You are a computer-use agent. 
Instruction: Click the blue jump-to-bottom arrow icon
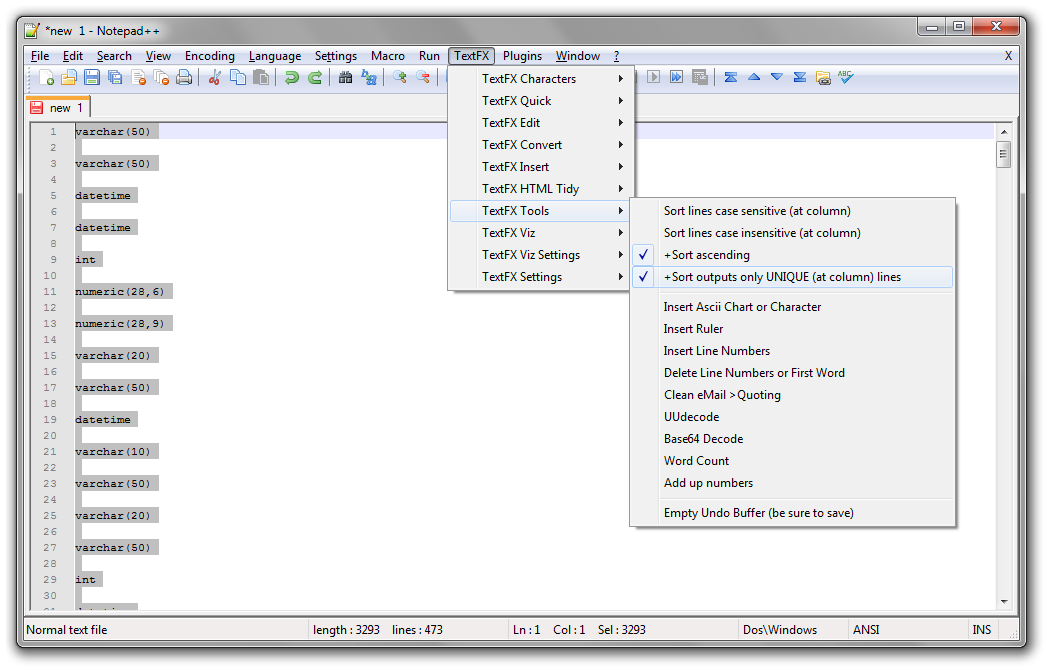pos(800,78)
